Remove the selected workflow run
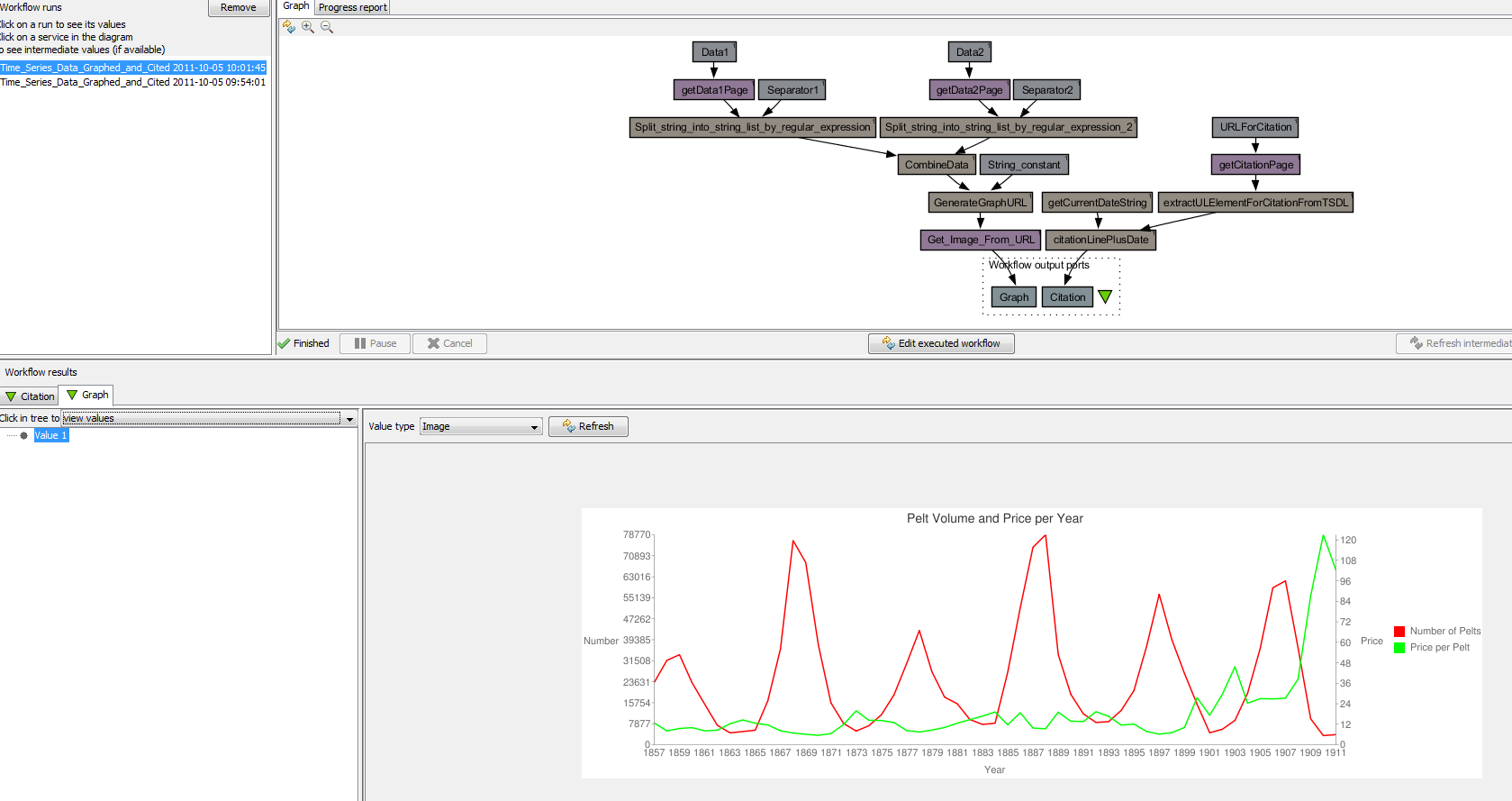The image size is (1512, 801). tap(238, 7)
